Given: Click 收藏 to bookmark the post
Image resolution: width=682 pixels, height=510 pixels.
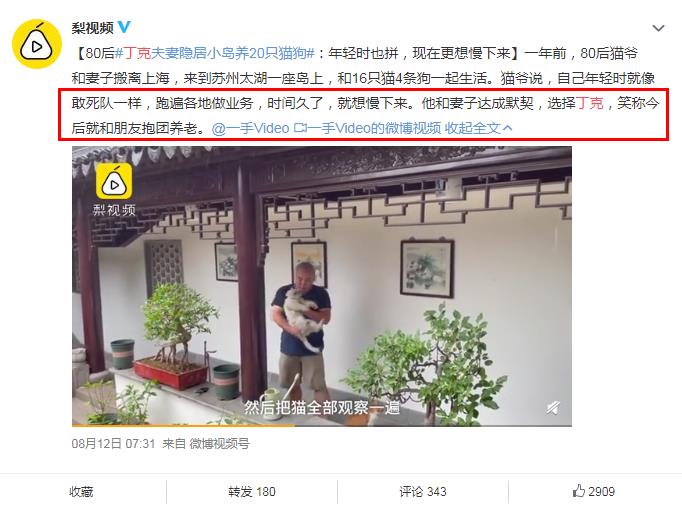Looking at the screenshot, I should (x=81, y=492).
